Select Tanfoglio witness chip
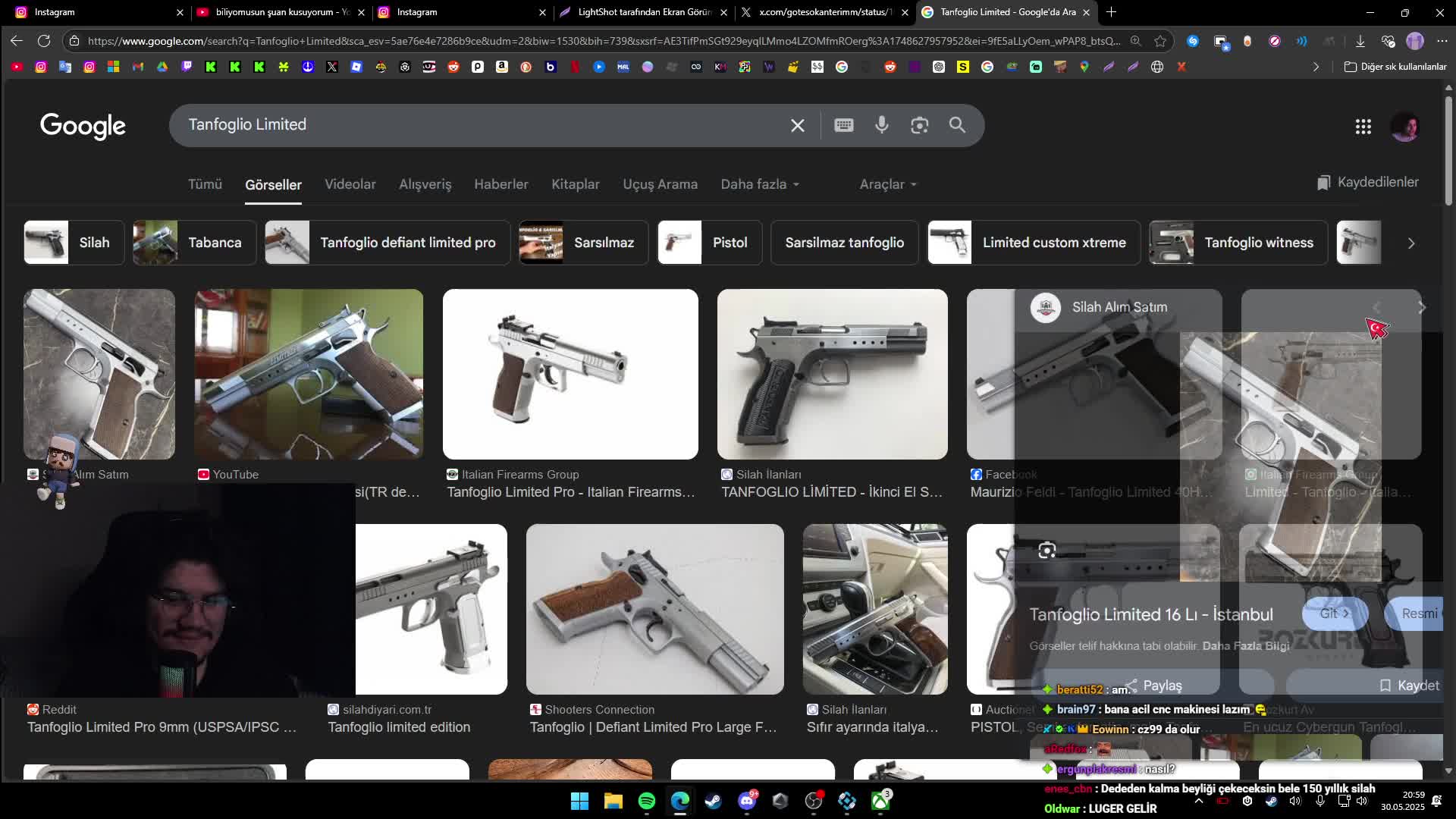This screenshot has width=1456, height=819. pos(1238,243)
